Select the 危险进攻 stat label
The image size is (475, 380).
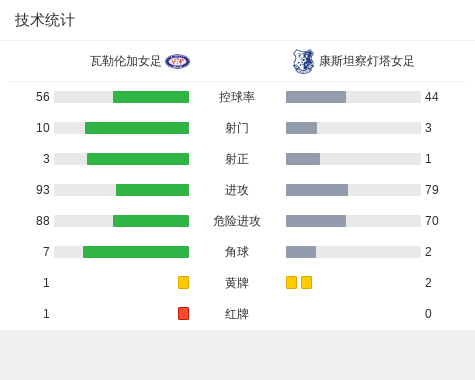[237, 221]
